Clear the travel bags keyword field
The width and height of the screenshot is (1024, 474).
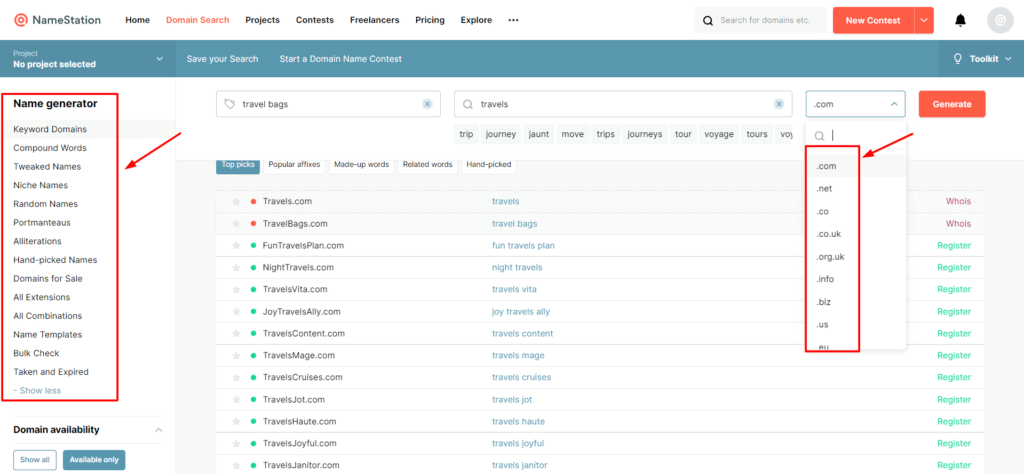coord(427,104)
